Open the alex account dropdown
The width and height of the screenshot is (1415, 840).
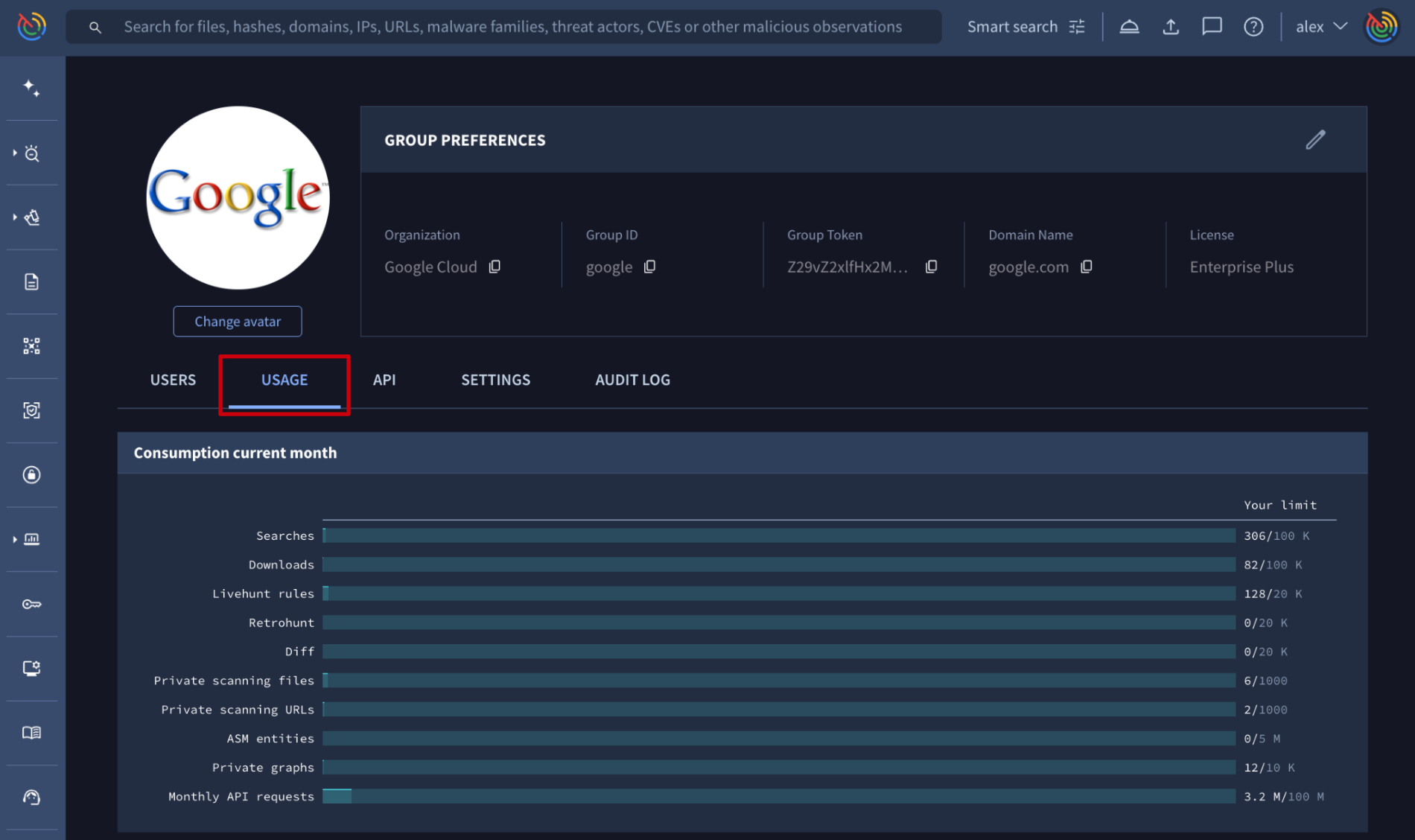[x=1322, y=27]
